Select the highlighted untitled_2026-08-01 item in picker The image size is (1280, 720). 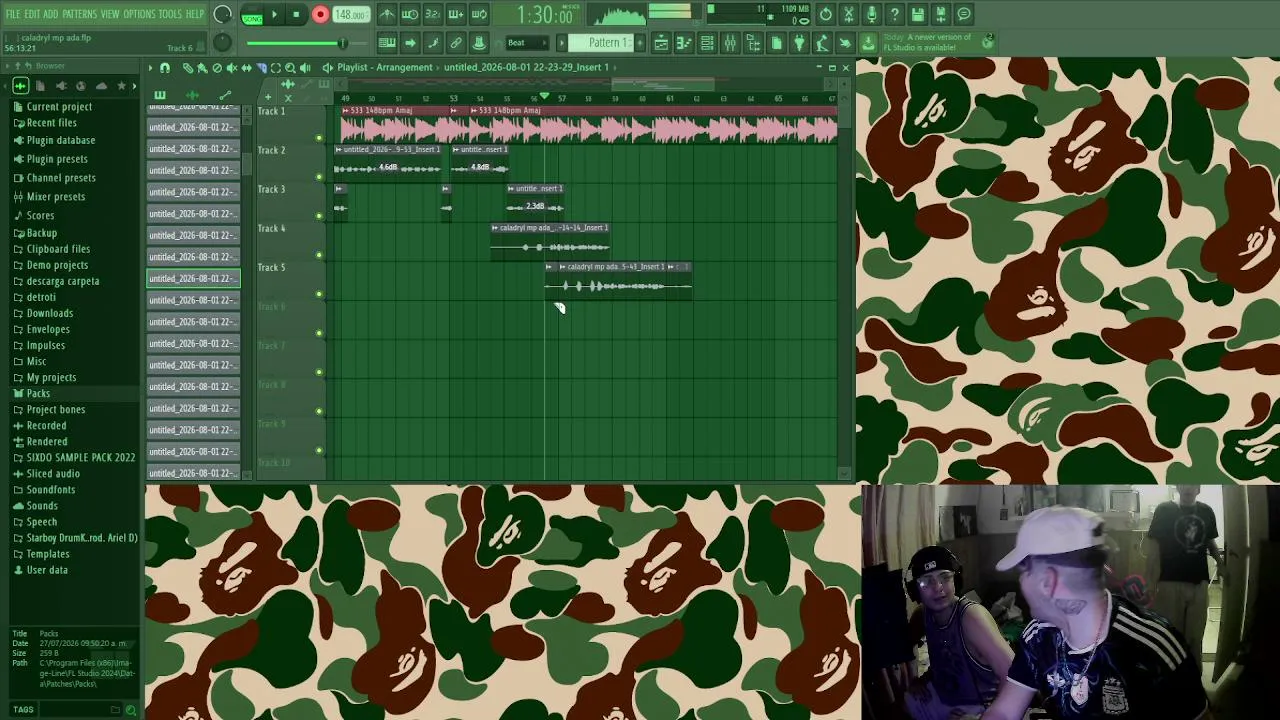tap(193, 278)
